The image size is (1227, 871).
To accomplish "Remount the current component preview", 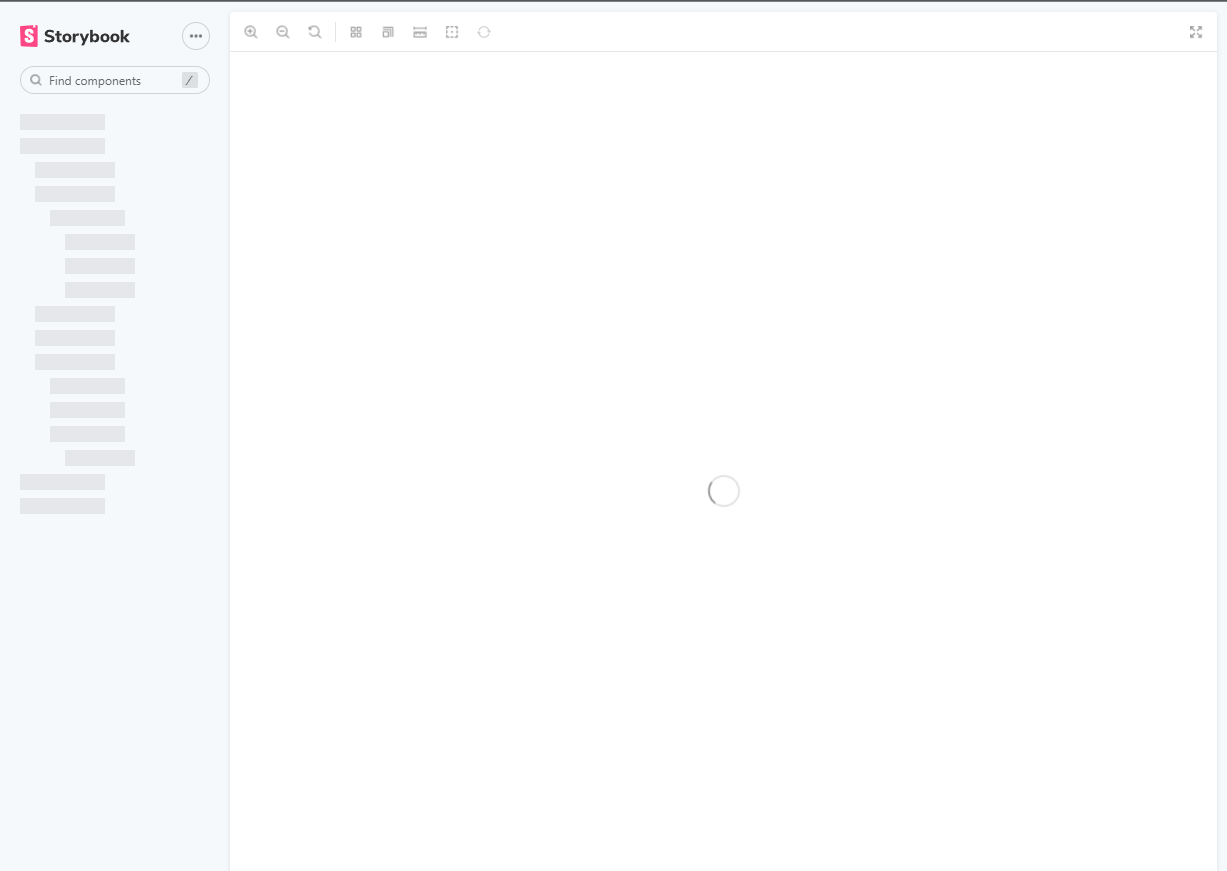I will pyautogui.click(x=484, y=31).
